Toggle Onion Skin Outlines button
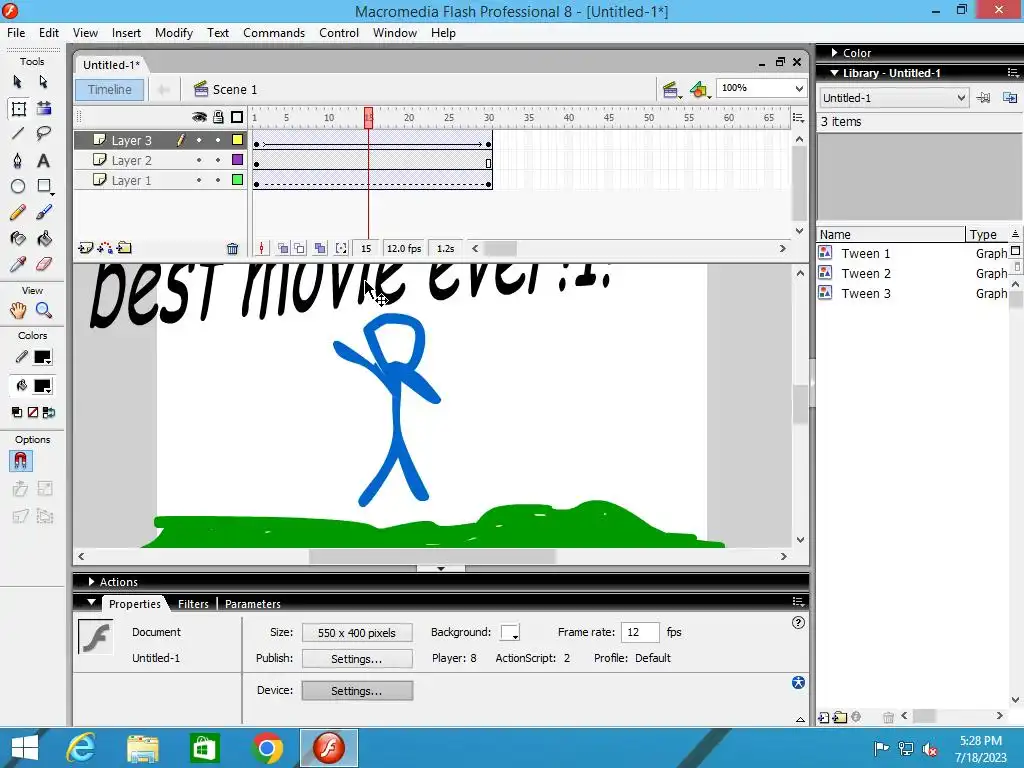 299,248
